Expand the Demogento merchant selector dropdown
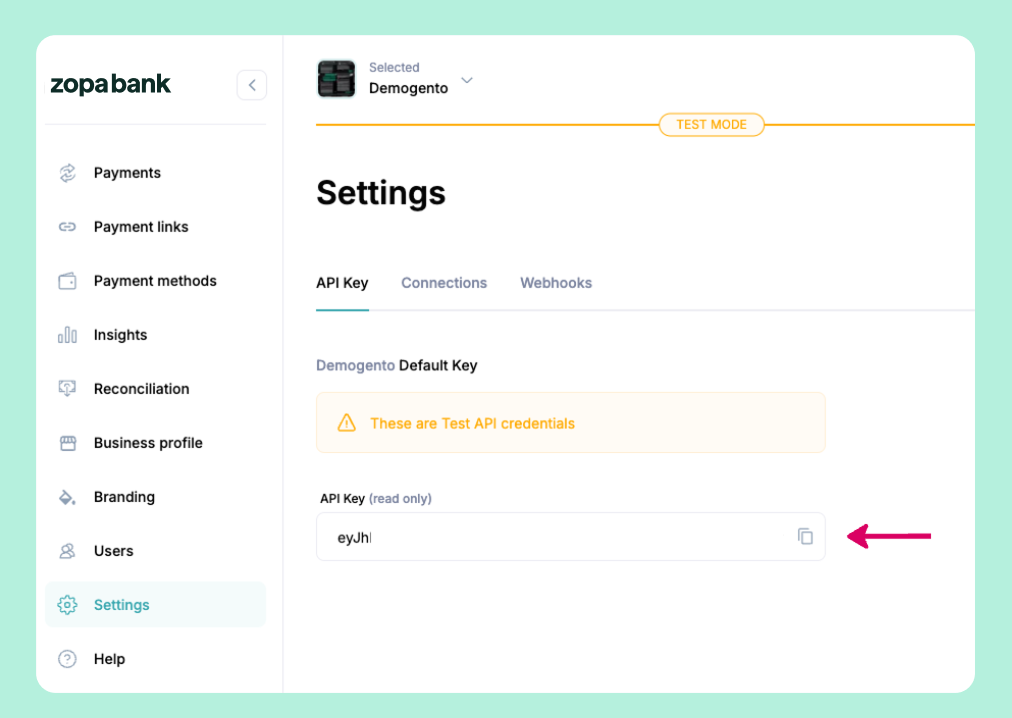 tap(466, 80)
